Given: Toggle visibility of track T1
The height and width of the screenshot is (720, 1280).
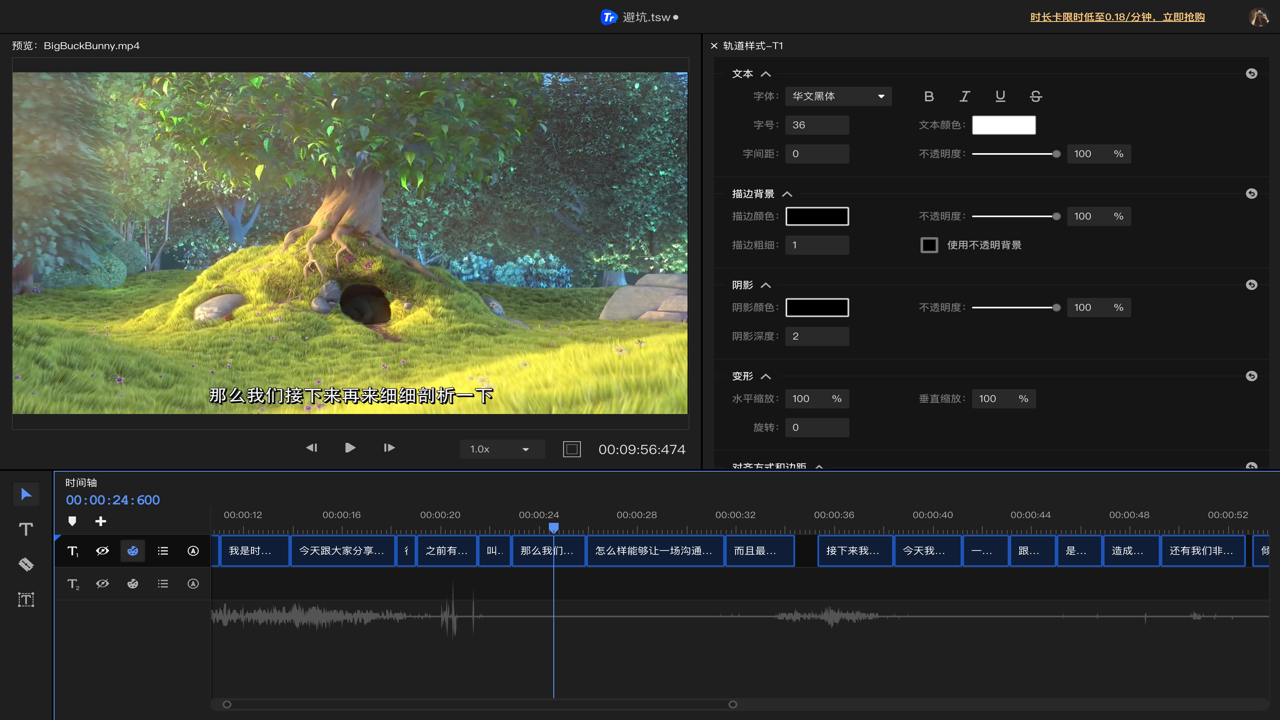Looking at the screenshot, I should 102,551.
